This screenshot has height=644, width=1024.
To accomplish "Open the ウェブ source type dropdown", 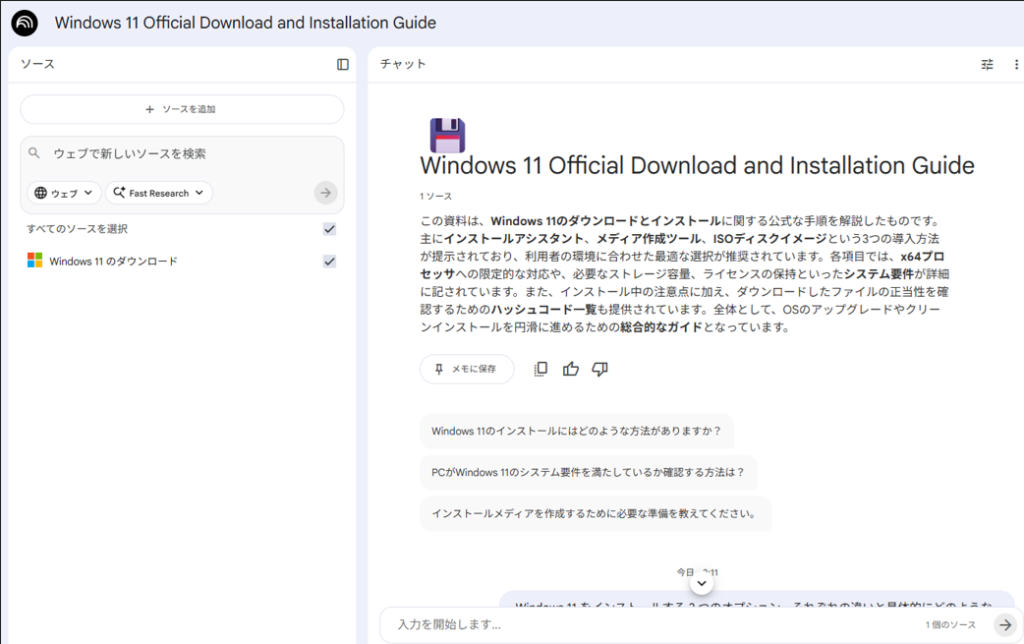I will click(65, 193).
